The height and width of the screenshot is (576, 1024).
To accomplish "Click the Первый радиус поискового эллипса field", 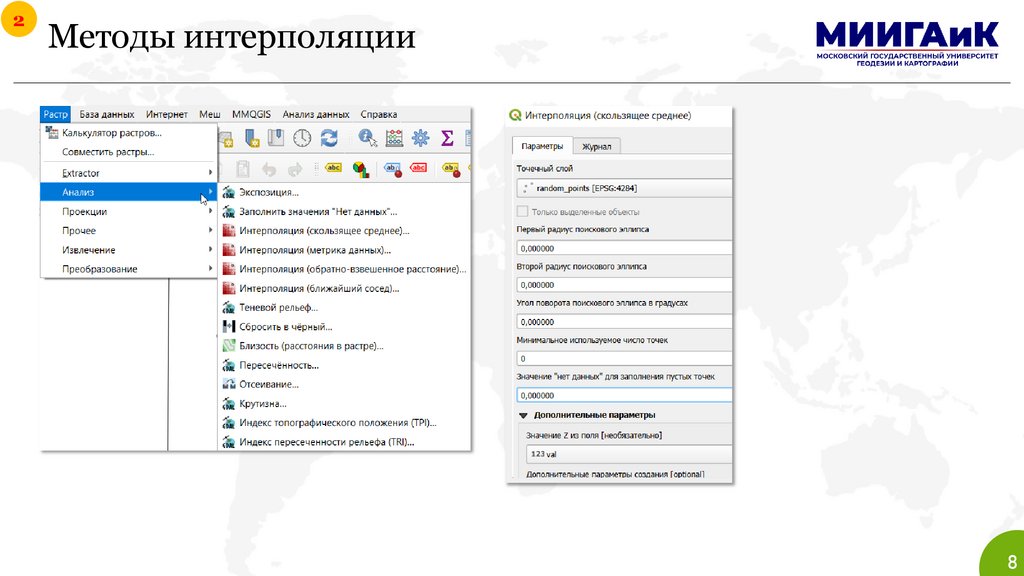I will pos(624,248).
